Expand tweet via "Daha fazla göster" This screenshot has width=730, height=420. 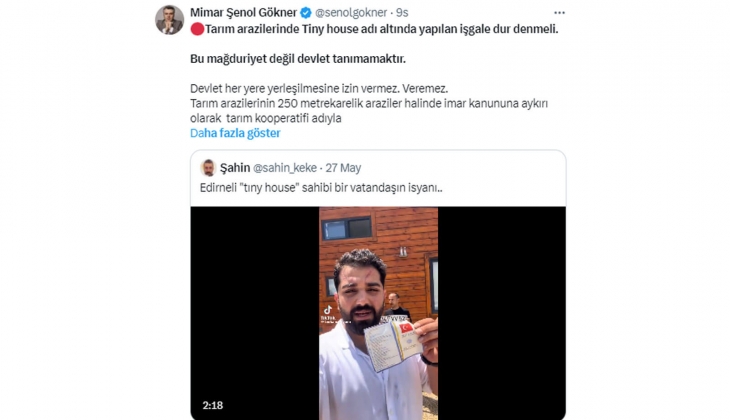click(235, 133)
